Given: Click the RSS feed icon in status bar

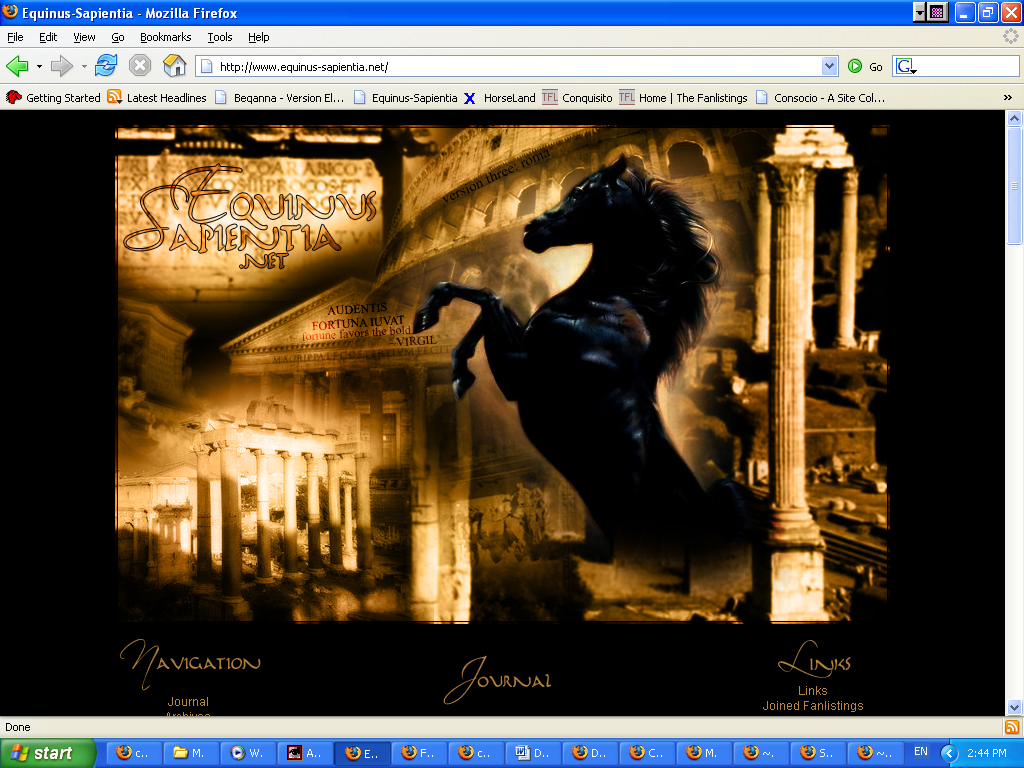Looking at the screenshot, I should pyautogui.click(x=1012, y=727).
